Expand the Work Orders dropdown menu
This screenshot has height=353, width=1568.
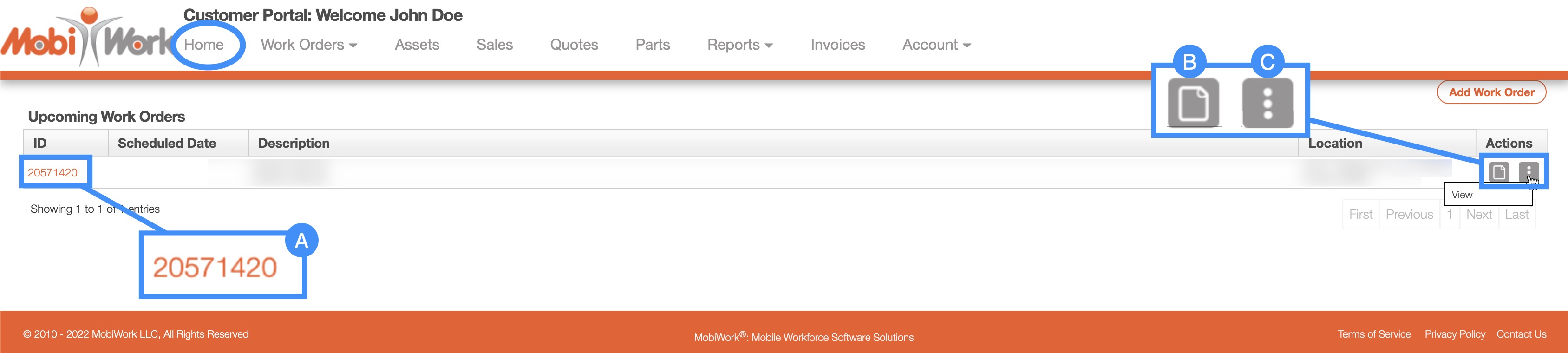(x=308, y=45)
